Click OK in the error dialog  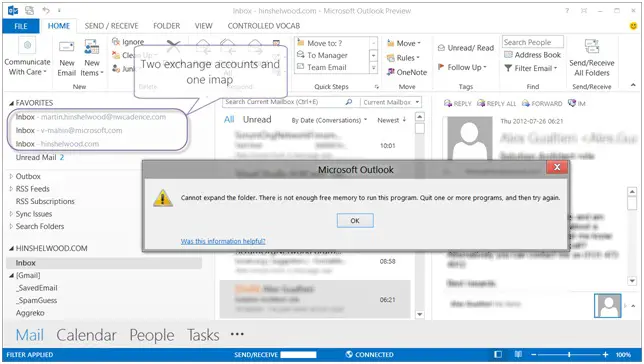pyautogui.click(x=355, y=221)
